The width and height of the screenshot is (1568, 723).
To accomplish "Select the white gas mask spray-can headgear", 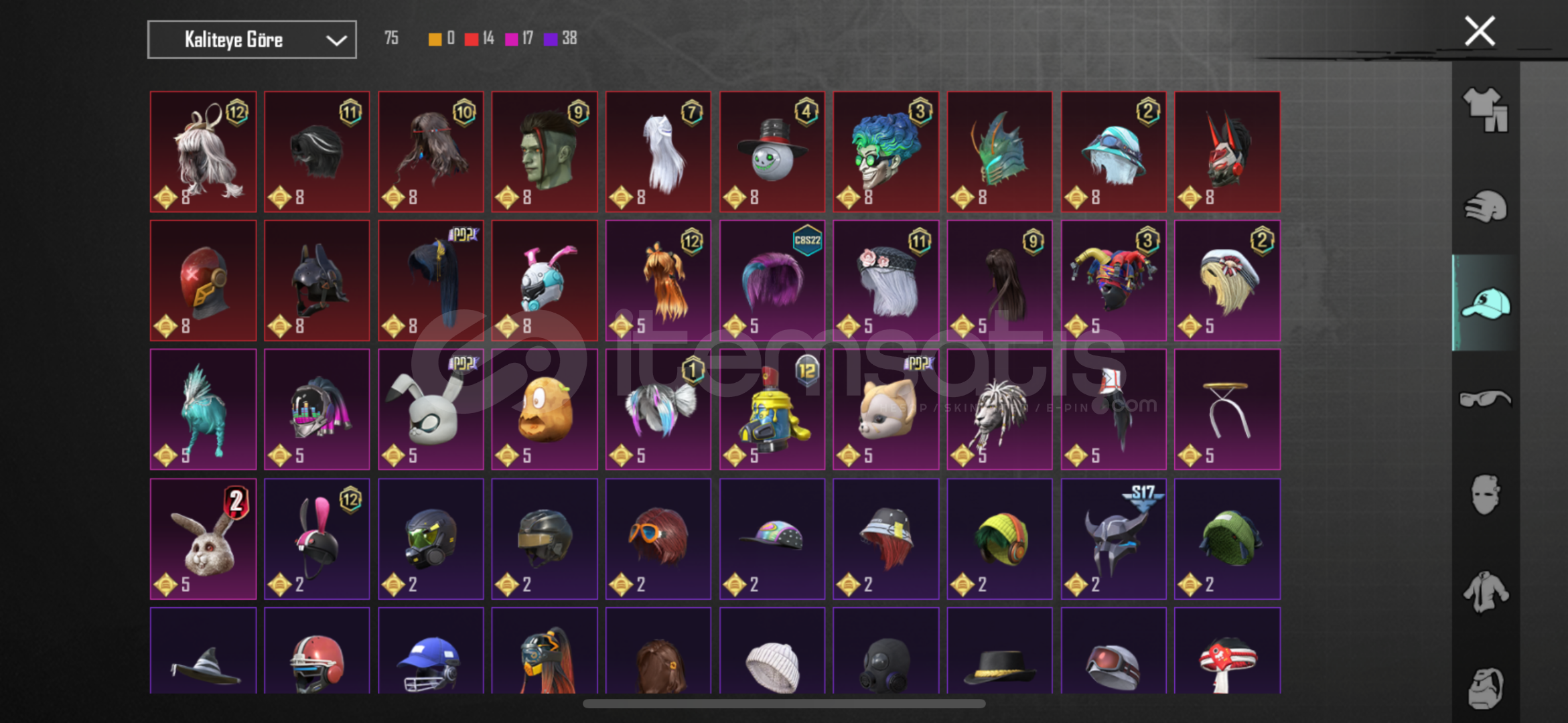I will 772,410.
